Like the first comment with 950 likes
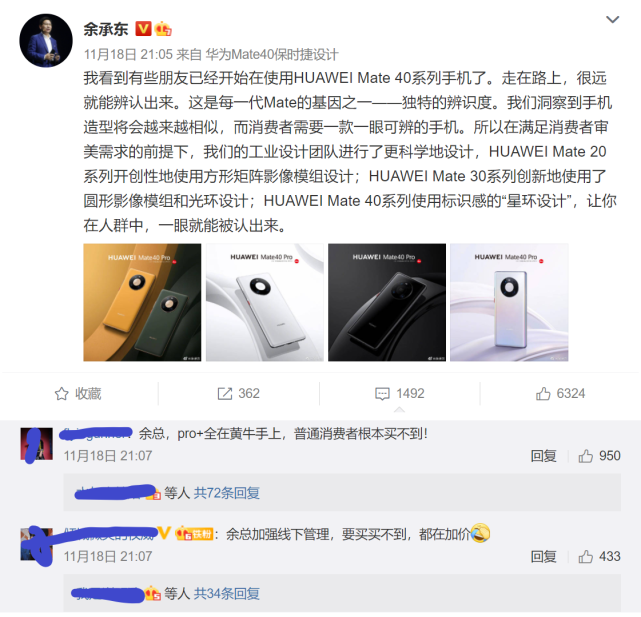641x617 pixels. point(599,455)
